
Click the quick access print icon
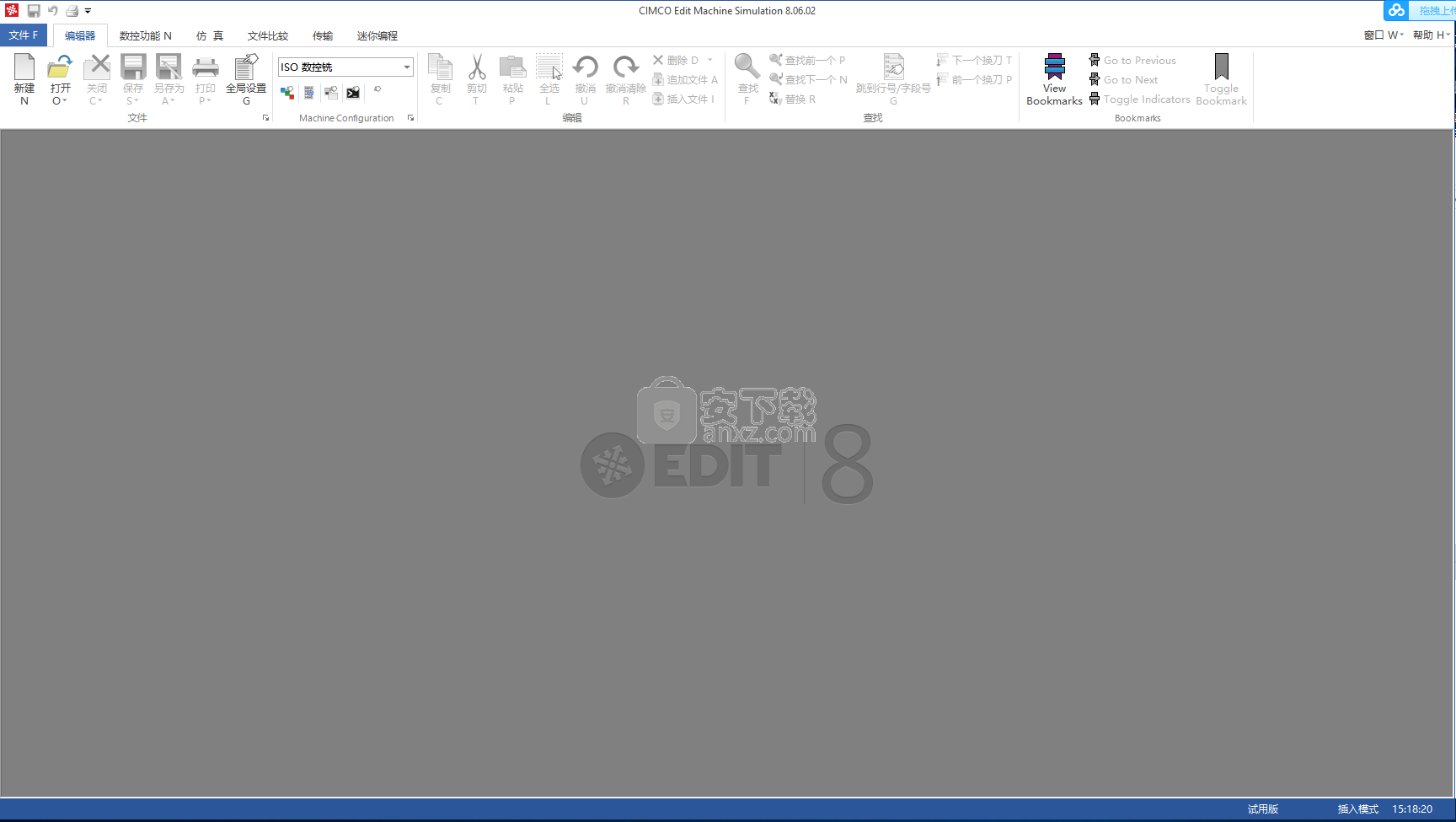pyautogui.click(x=72, y=11)
